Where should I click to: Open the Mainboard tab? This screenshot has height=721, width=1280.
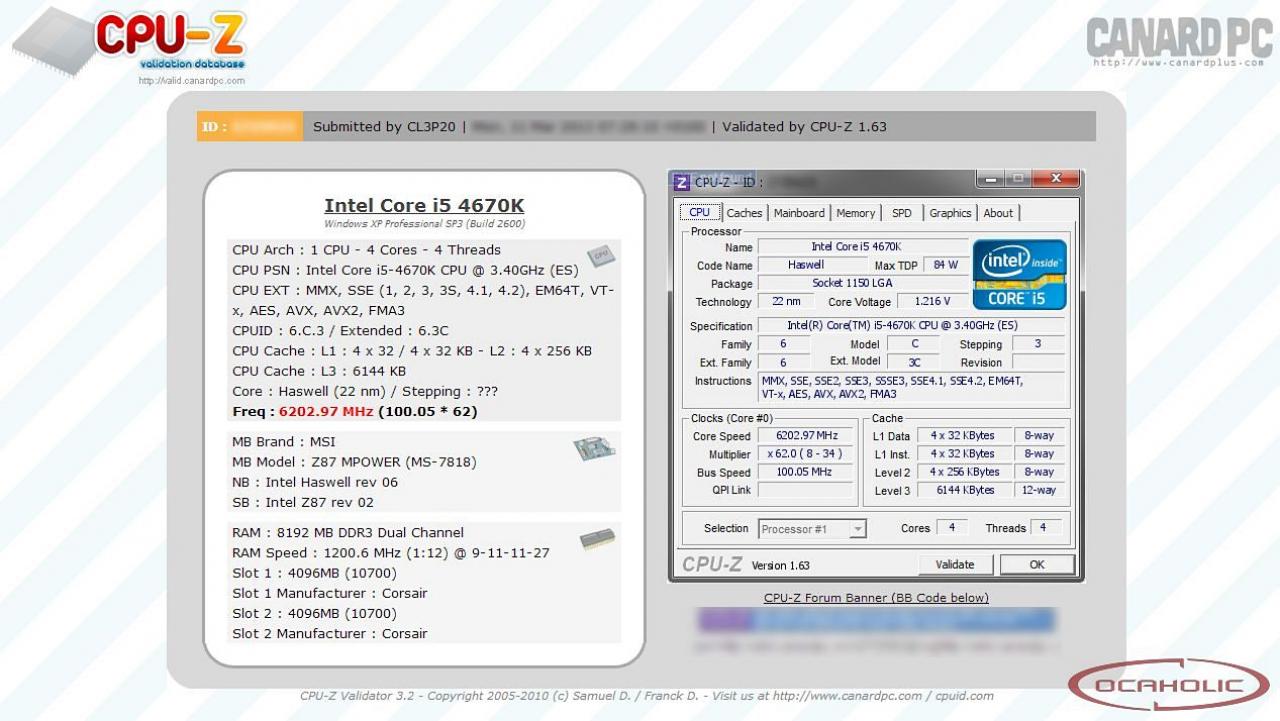click(799, 213)
